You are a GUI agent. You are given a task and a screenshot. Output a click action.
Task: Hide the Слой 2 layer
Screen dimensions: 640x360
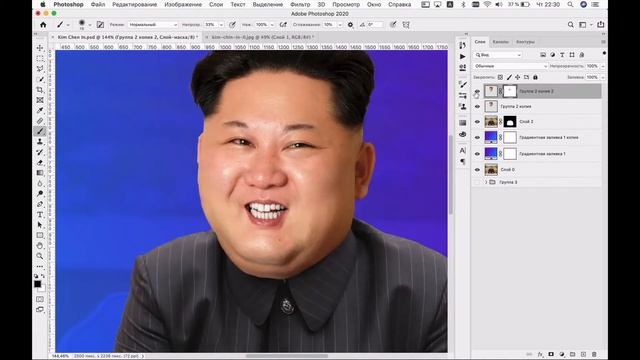click(477, 122)
